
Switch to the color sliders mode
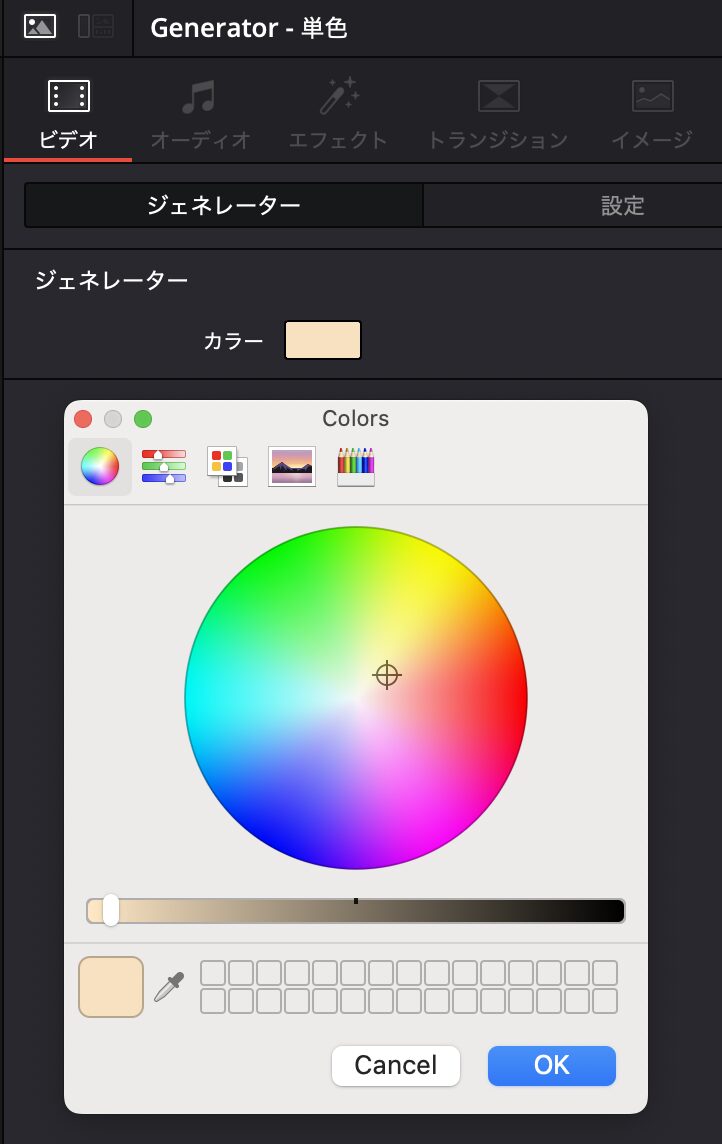[164, 466]
